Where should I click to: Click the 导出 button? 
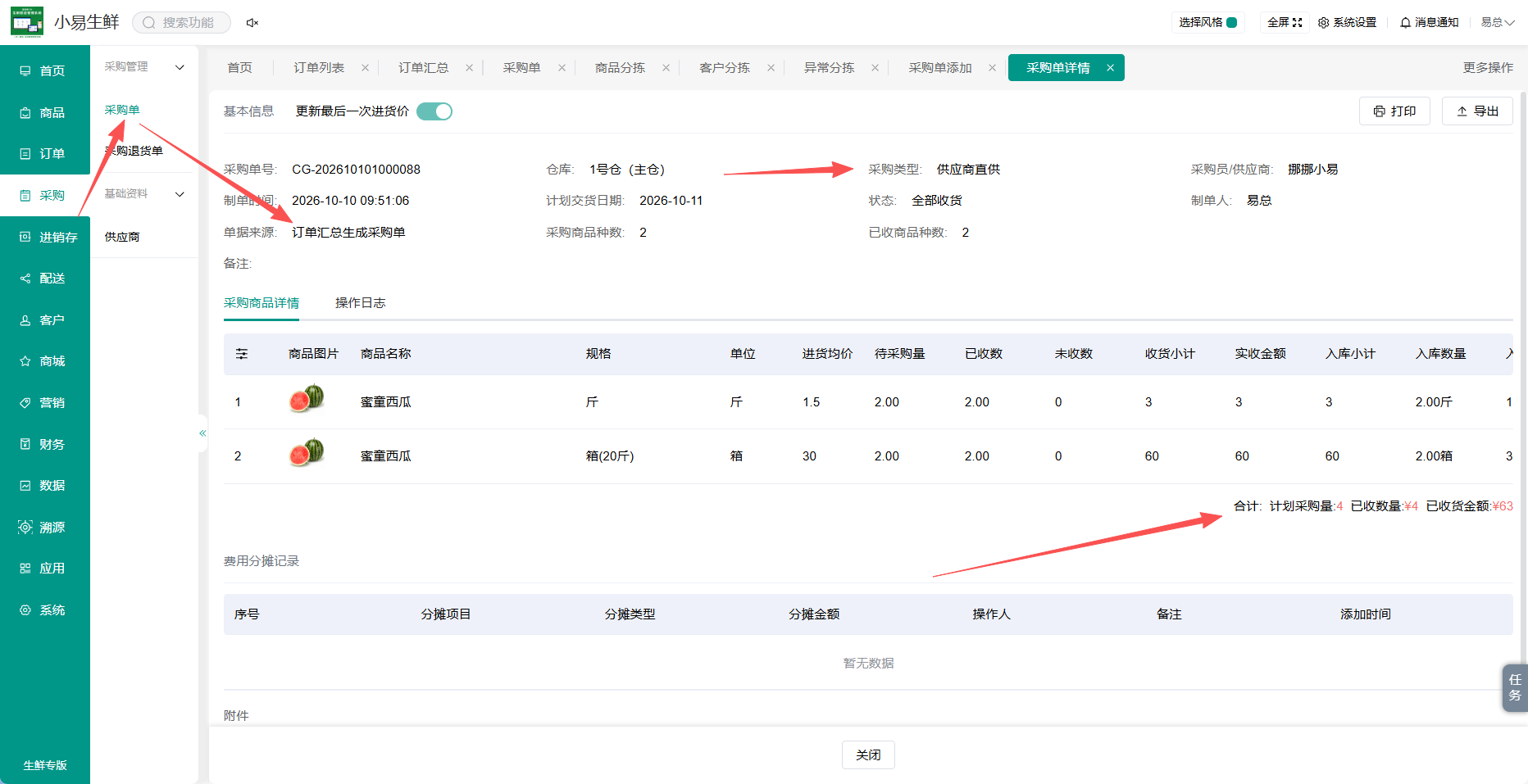coord(1477,111)
